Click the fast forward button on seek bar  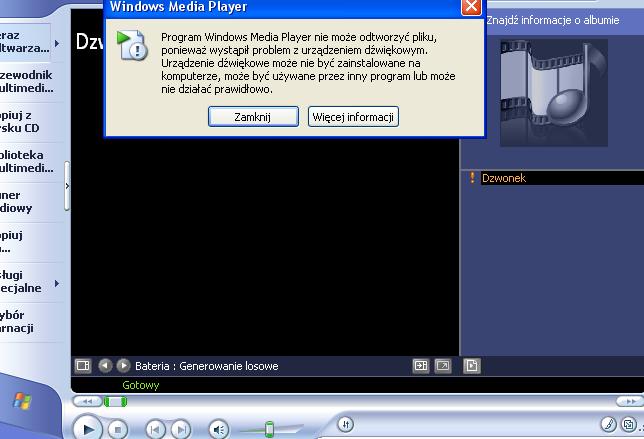coord(630,401)
